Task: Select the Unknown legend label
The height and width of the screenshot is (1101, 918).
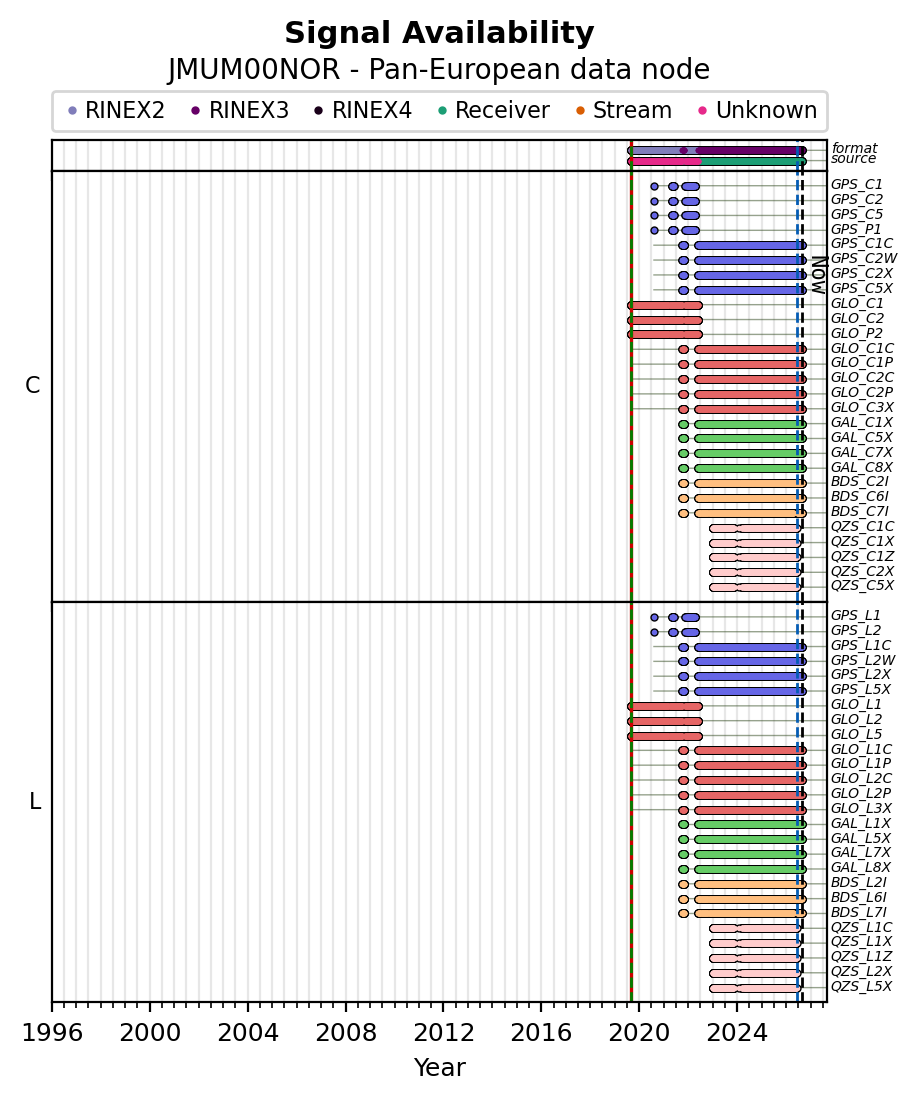Action: coord(766,111)
